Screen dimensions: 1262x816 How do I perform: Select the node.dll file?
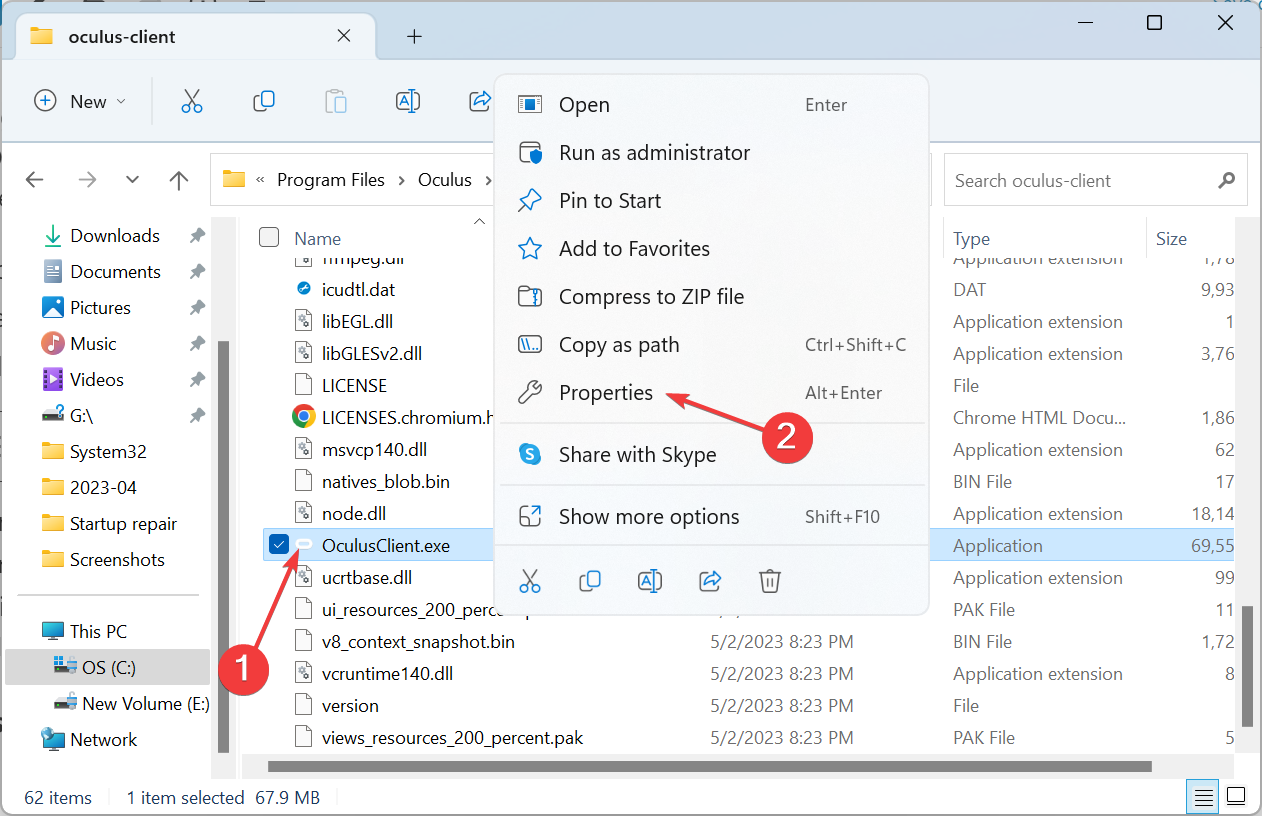[x=354, y=513]
